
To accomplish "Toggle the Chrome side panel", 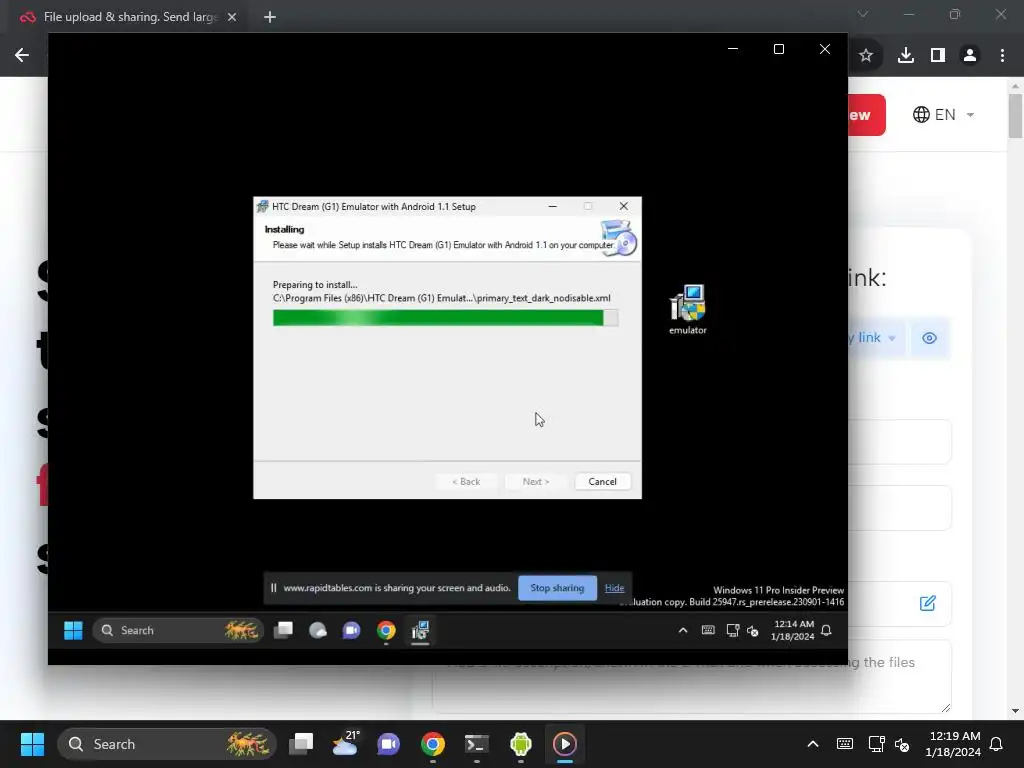I will [938, 55].
